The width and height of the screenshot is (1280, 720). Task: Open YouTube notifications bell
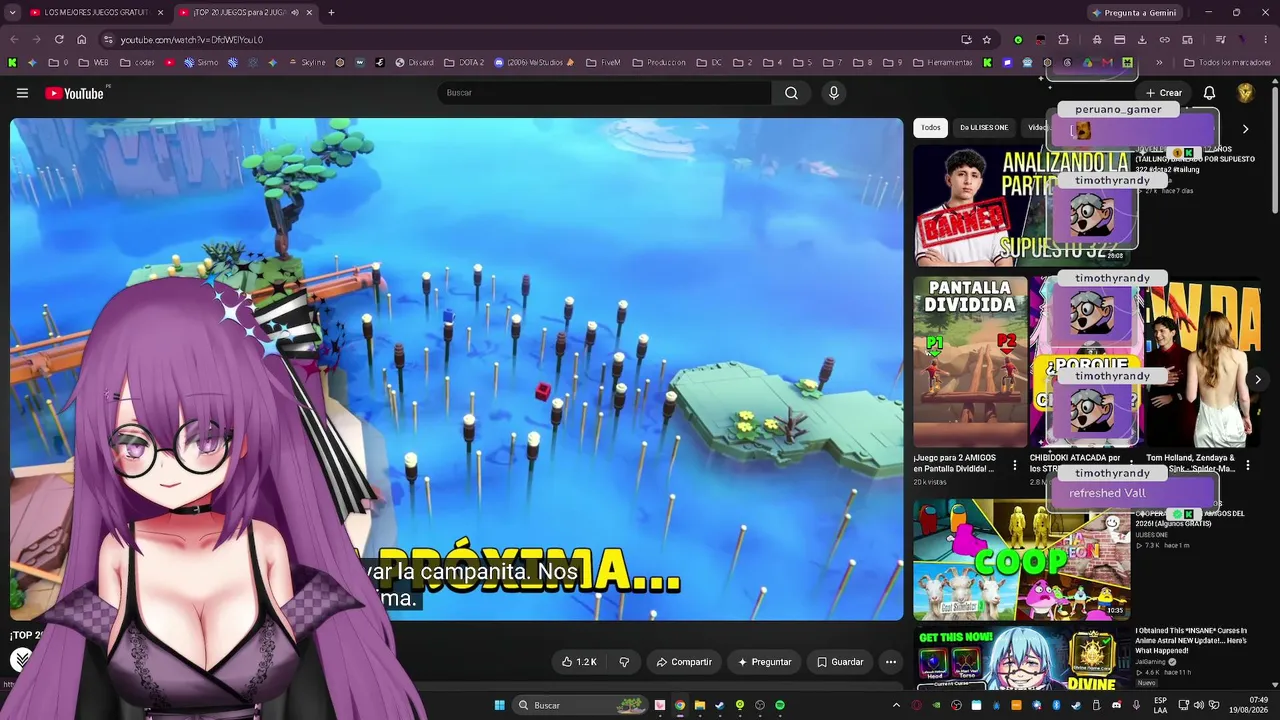[1209, 93]
